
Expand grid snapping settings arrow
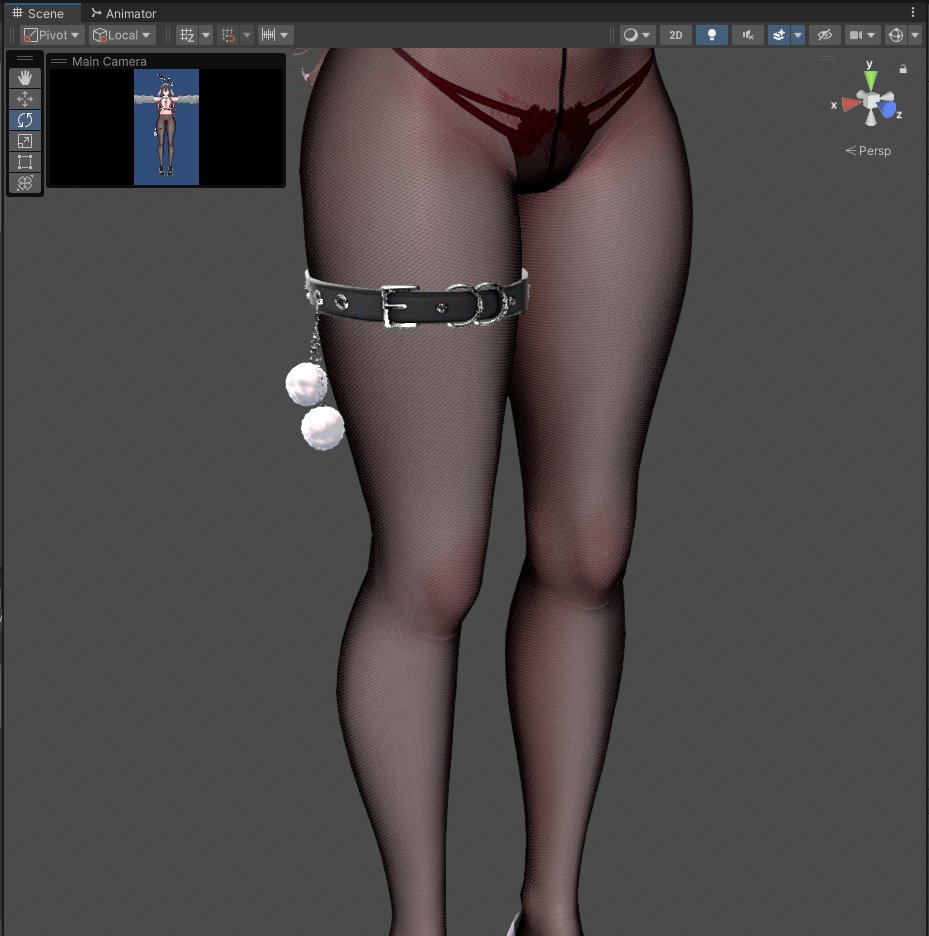247,35
